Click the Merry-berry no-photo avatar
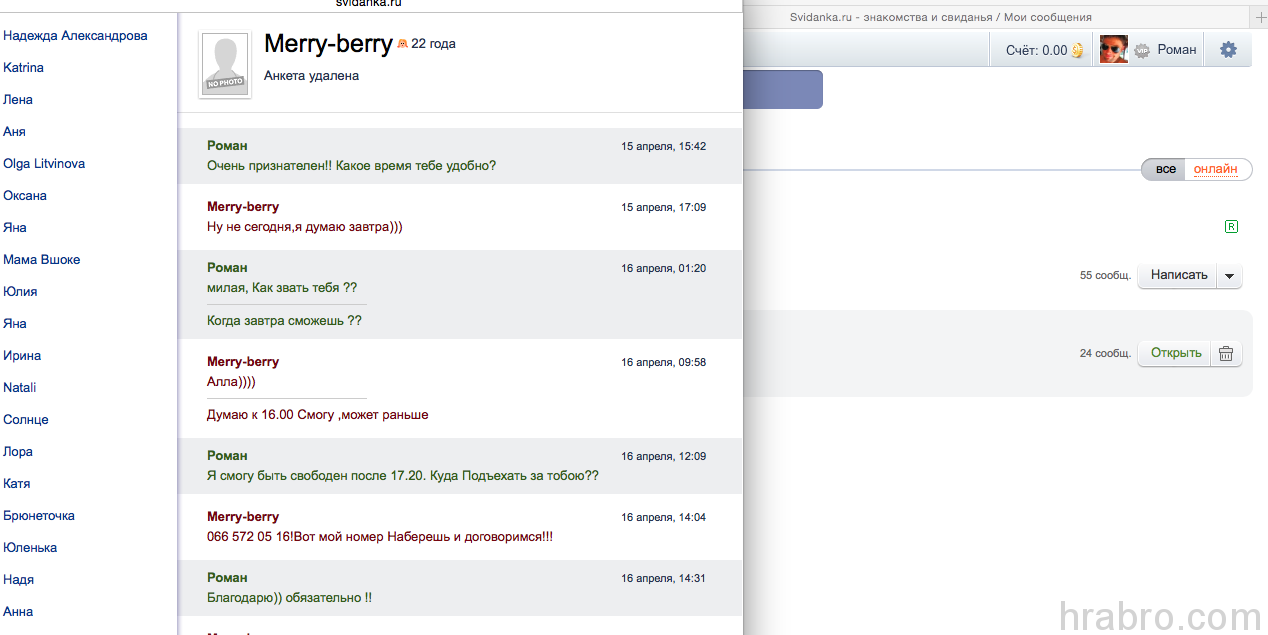Viewport: 1268px width, 635px height. [x=225, y=65]
